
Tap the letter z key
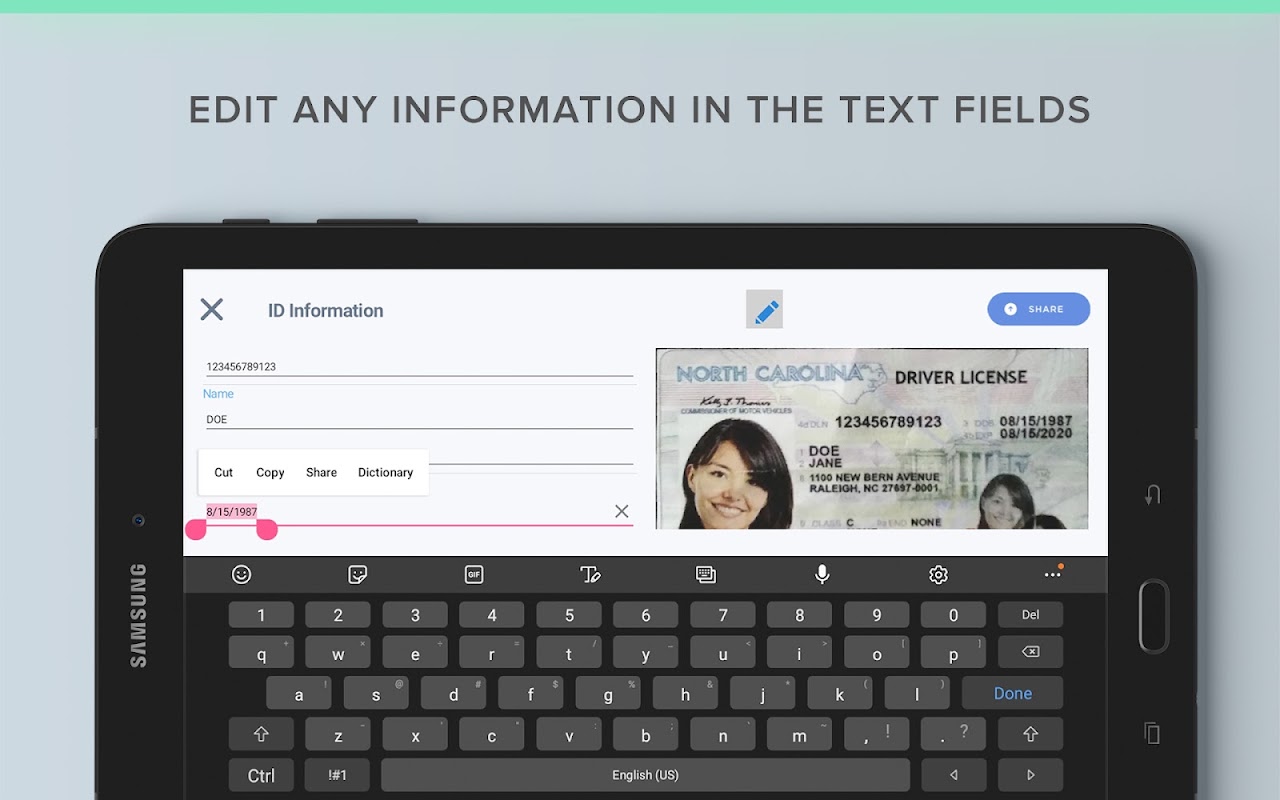(338, 734)
